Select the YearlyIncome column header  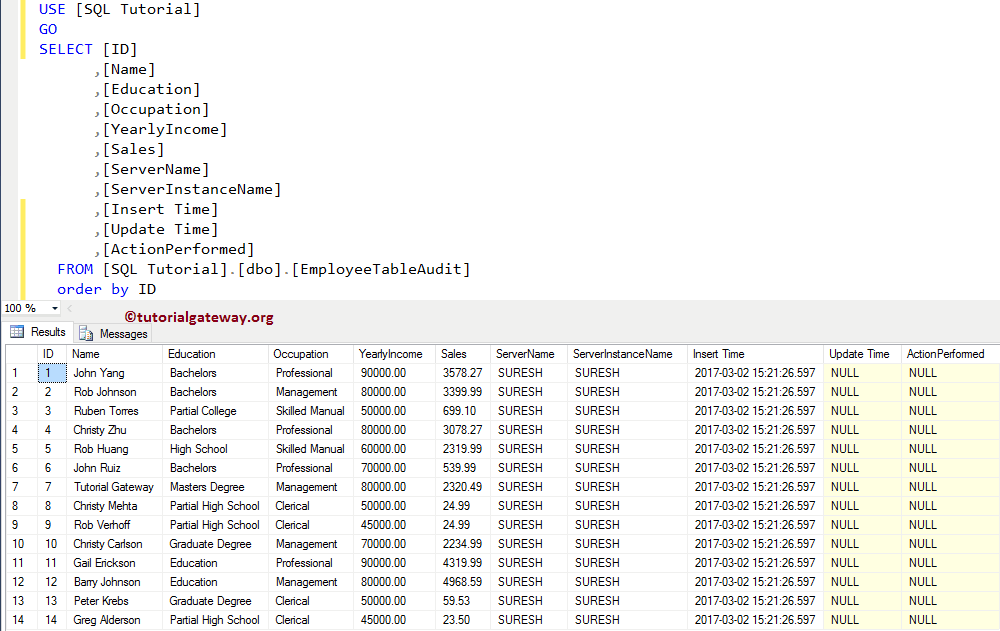(391, 353)
